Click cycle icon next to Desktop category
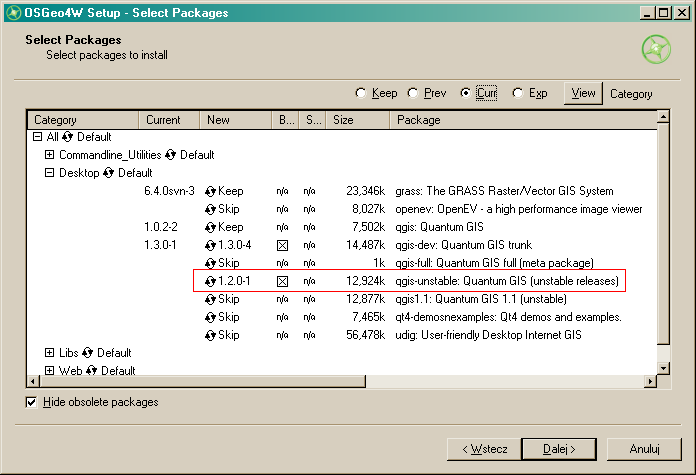This screenshot has height=475, width=696. click(x=108, y=173)
